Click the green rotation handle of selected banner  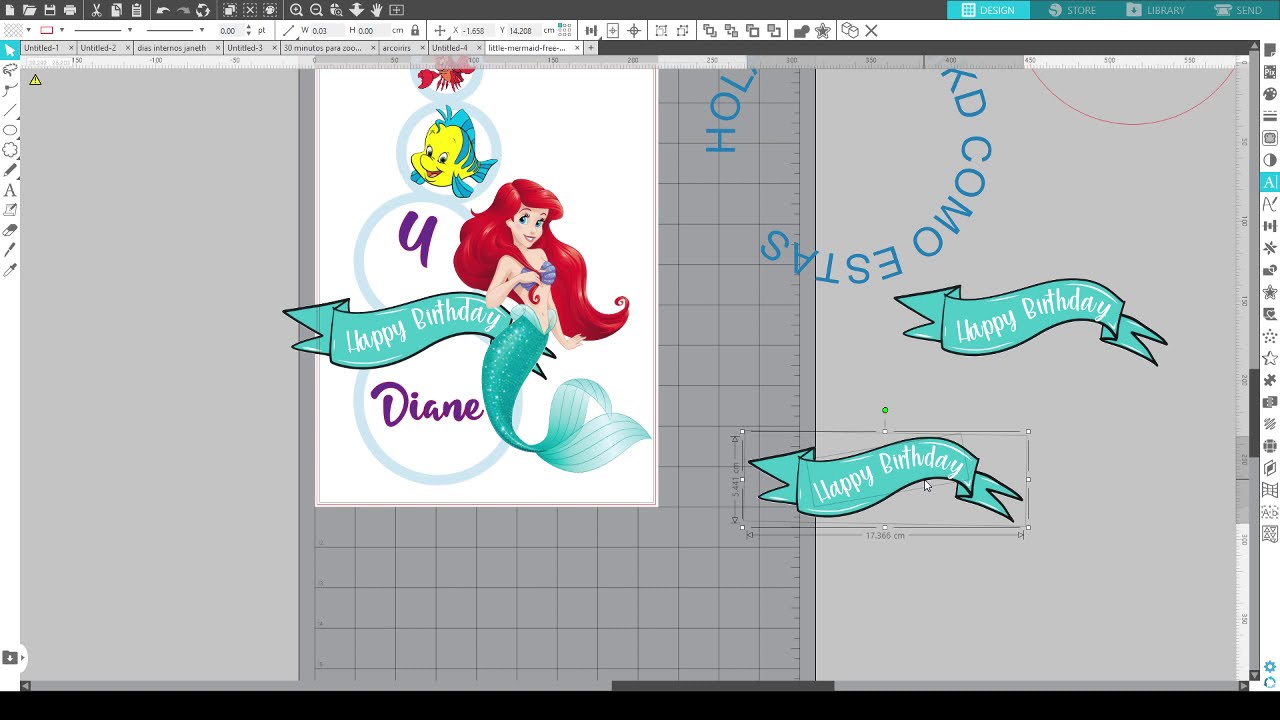885,410
